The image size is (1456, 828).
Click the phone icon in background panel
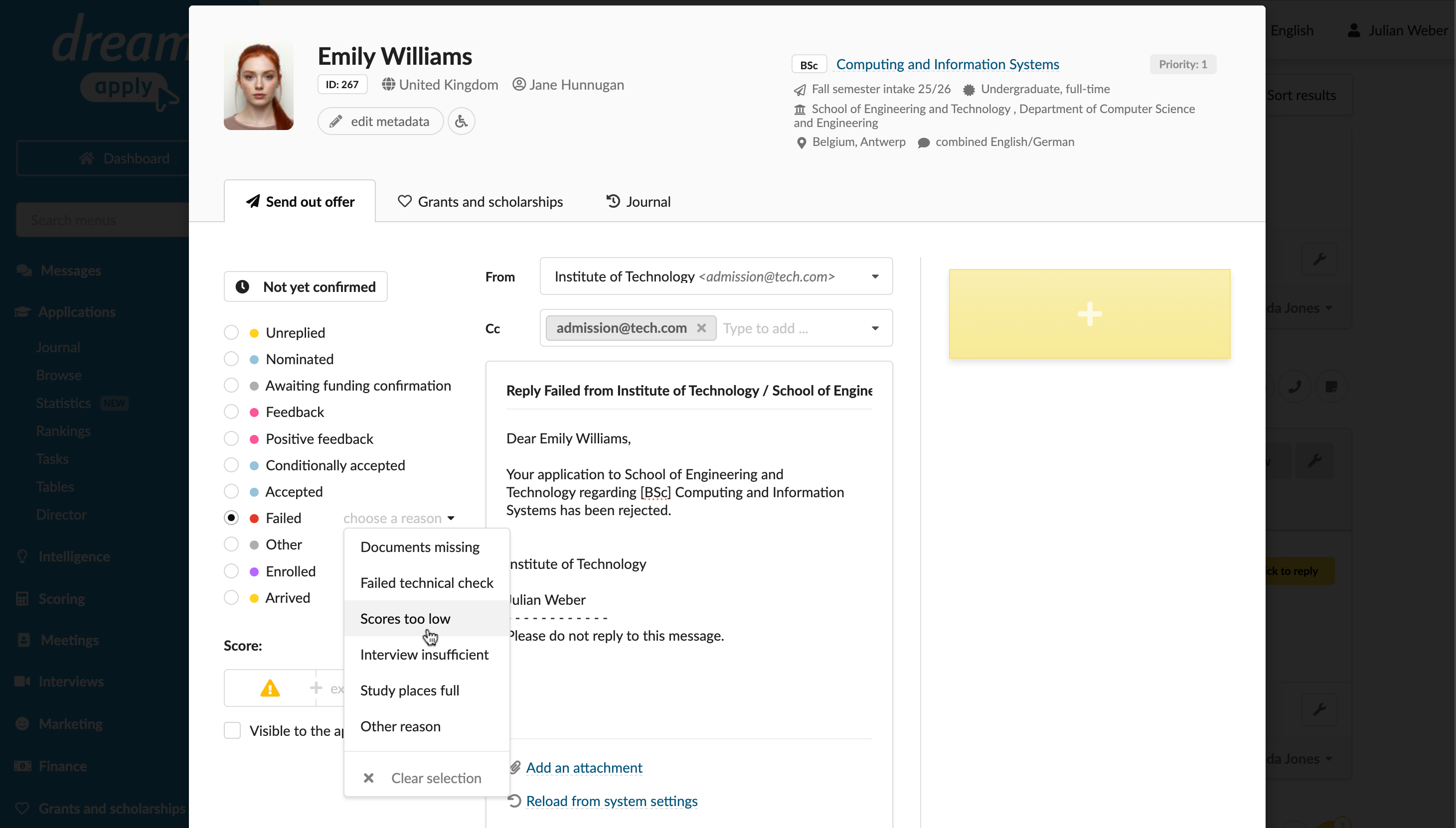click(x=1294, y=387)
